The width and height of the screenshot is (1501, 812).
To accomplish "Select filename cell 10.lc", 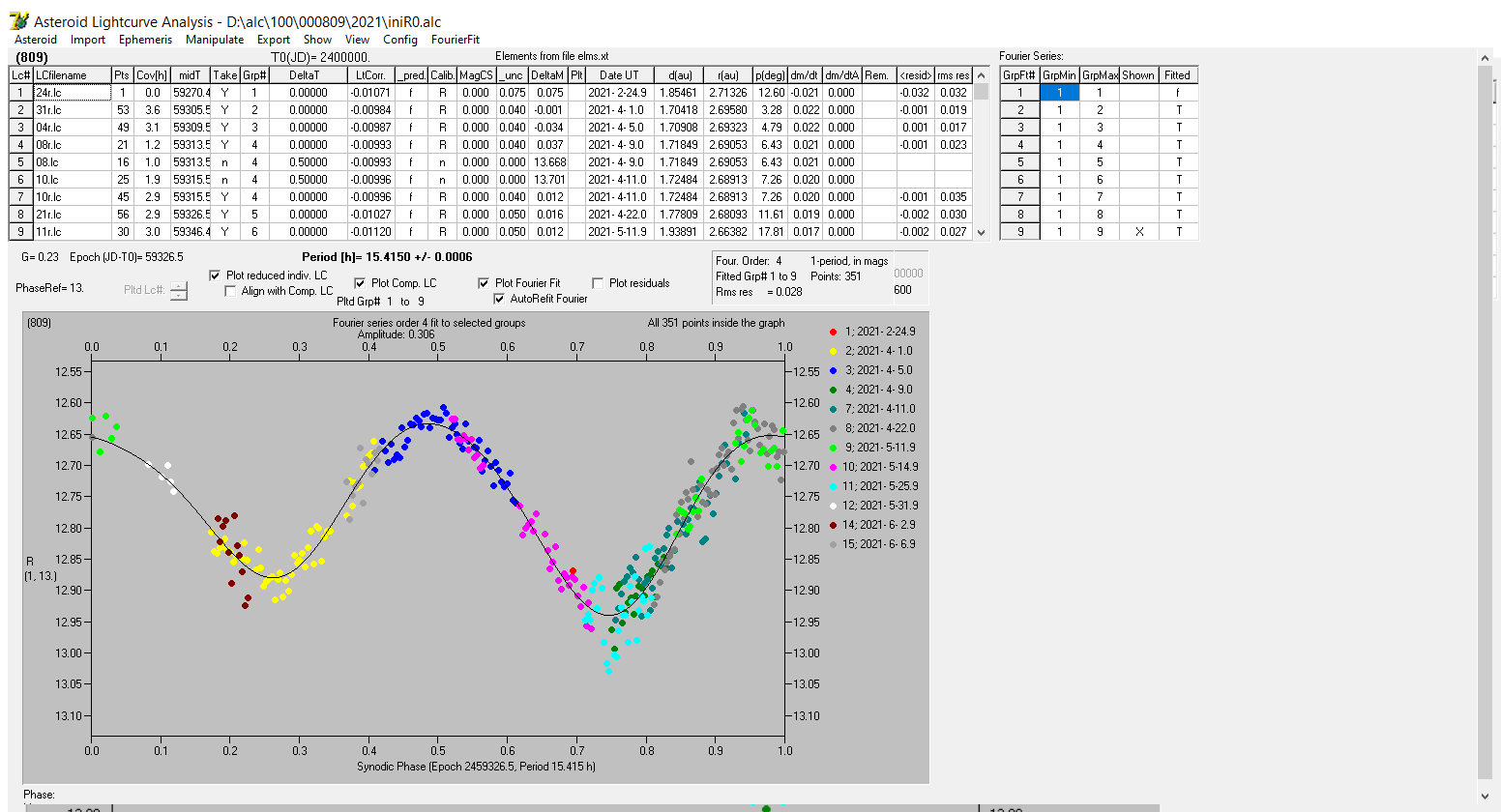I will (72, 180).
